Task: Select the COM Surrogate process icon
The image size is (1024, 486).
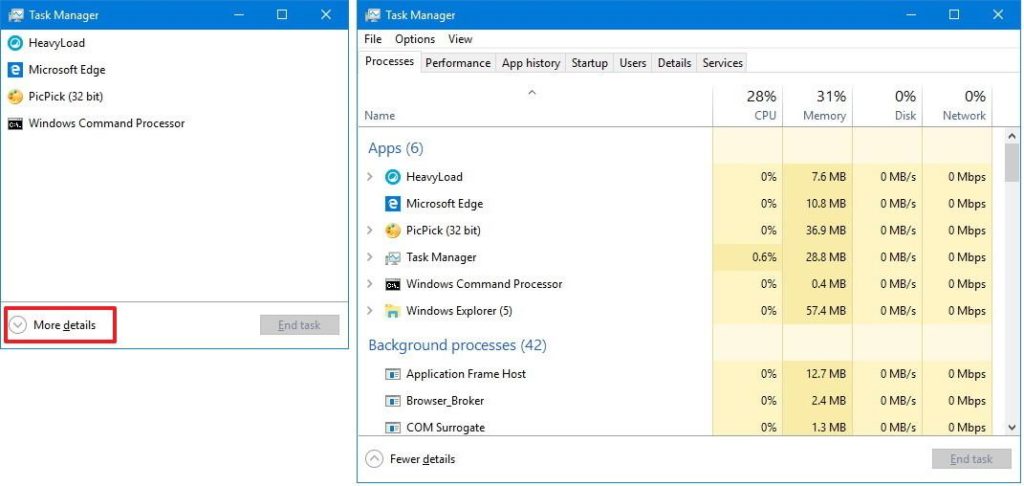Action: tap(393, 428)
